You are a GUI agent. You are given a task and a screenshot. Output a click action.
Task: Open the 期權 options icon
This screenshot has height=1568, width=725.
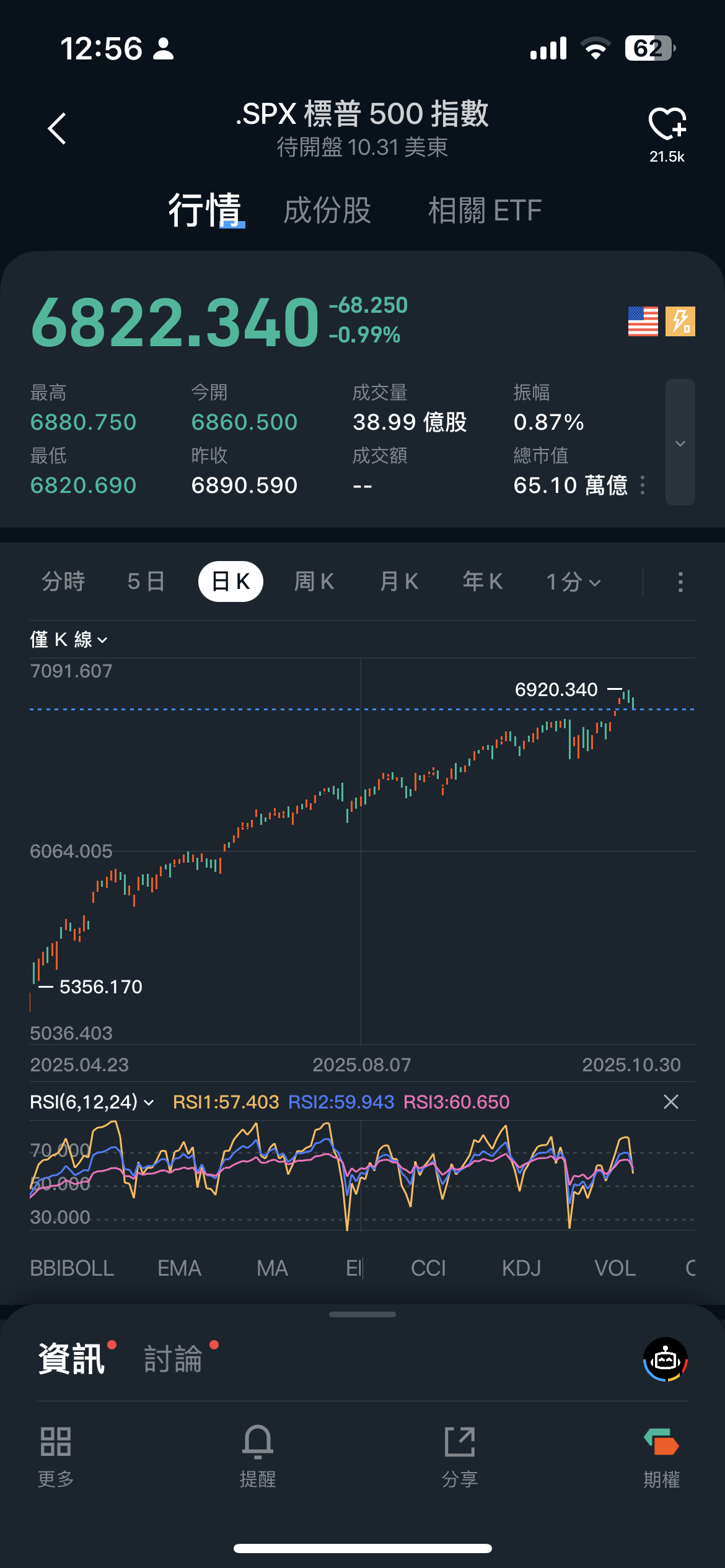pos(661,1442)
